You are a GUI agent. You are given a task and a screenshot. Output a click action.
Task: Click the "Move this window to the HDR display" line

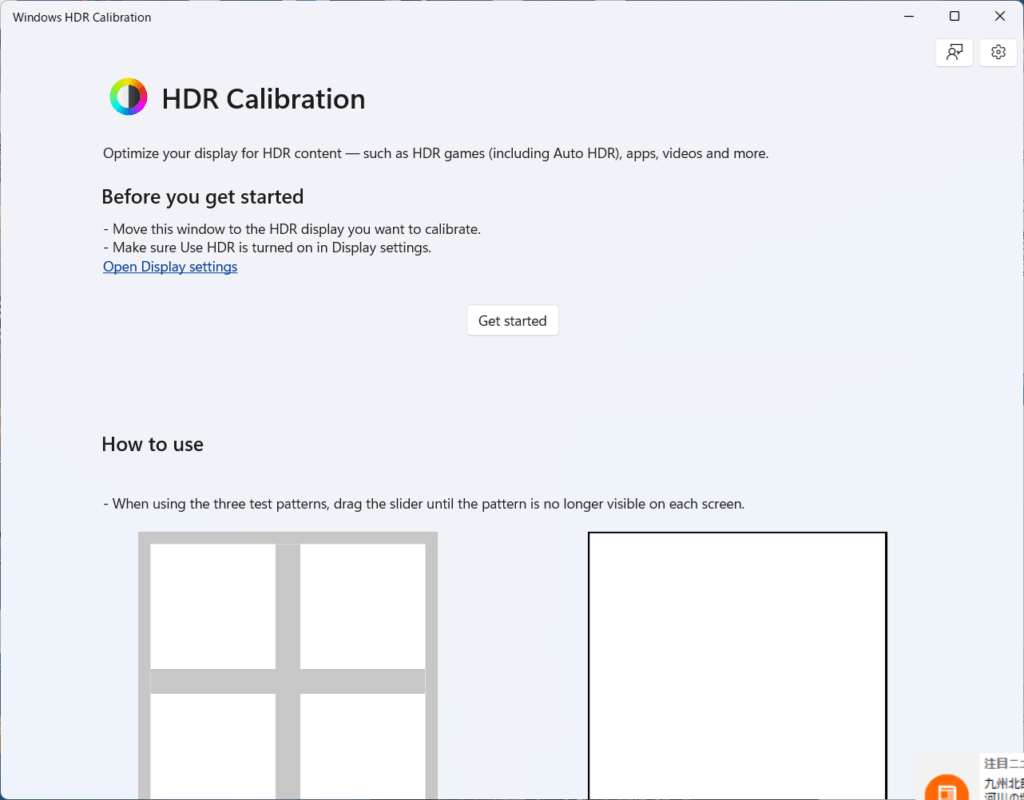(292, 229)
